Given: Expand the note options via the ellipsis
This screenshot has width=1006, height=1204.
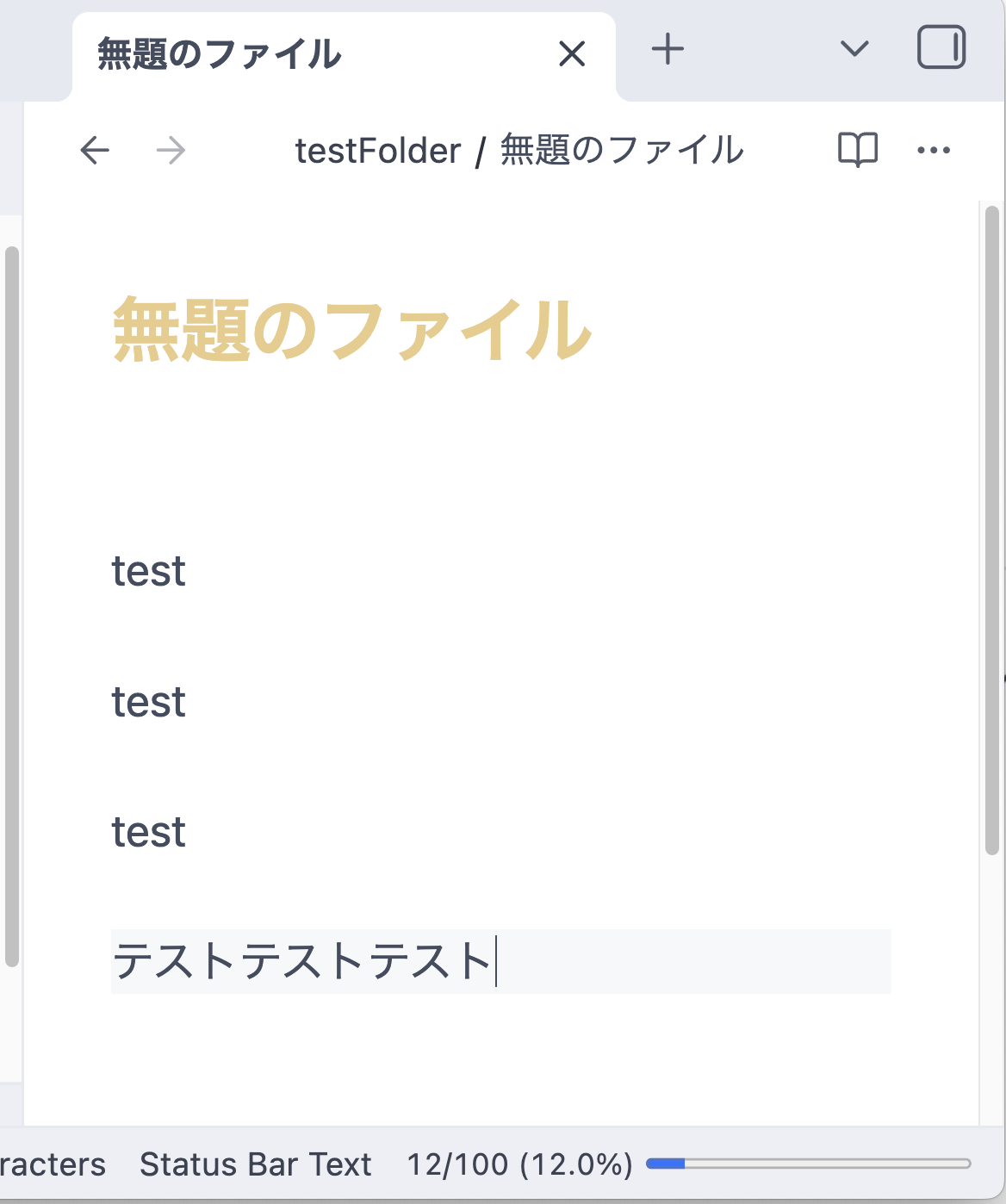Looking at the screenshot, I should click(x=935, y=149).
